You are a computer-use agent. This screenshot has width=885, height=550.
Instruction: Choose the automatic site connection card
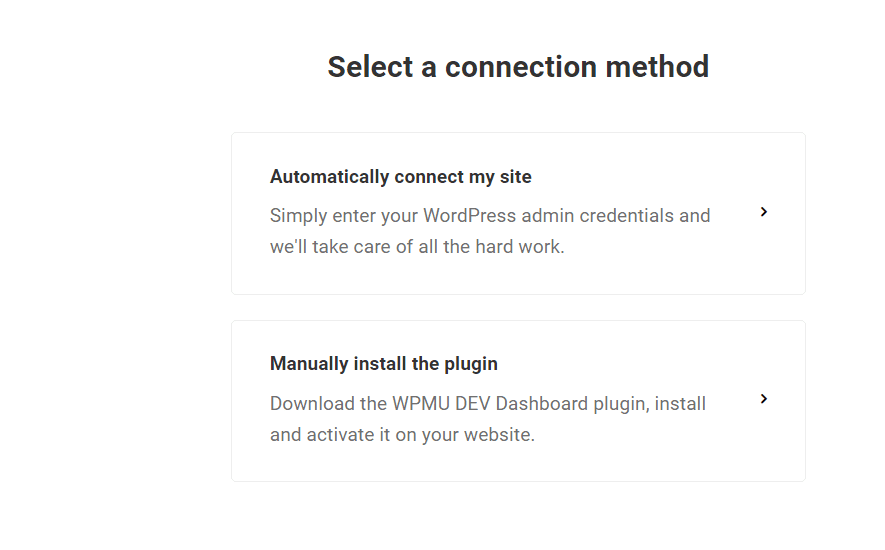[518, 213]
